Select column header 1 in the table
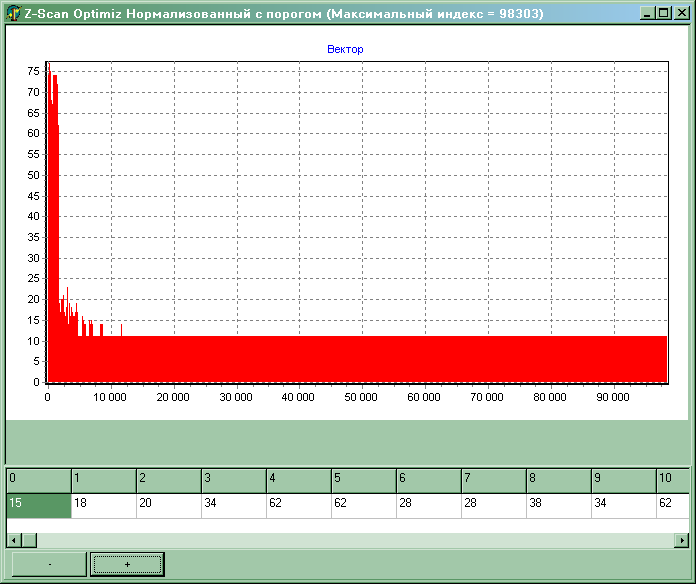 (x=104, y=481)
